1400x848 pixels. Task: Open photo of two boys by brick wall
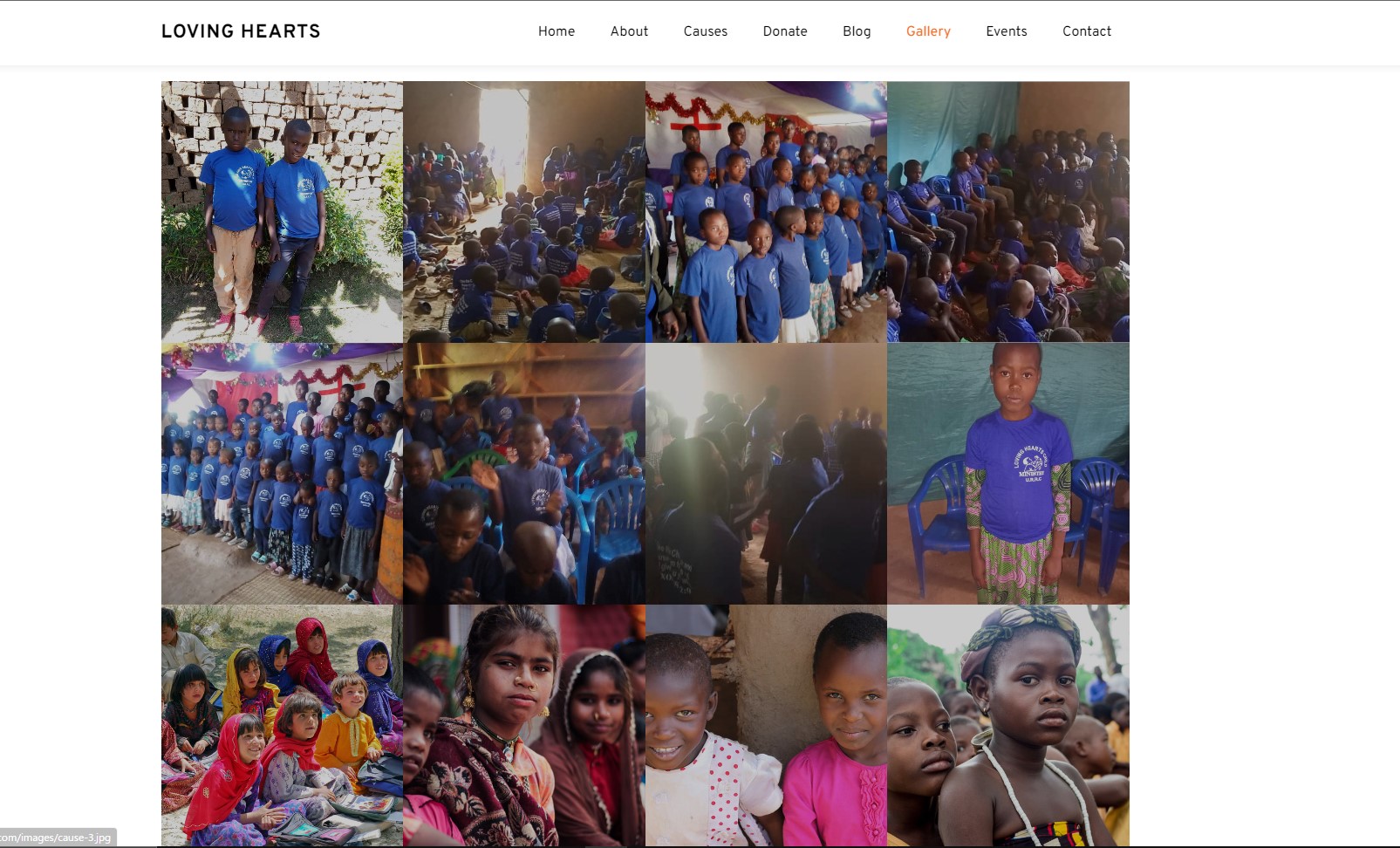coord(282,212)
